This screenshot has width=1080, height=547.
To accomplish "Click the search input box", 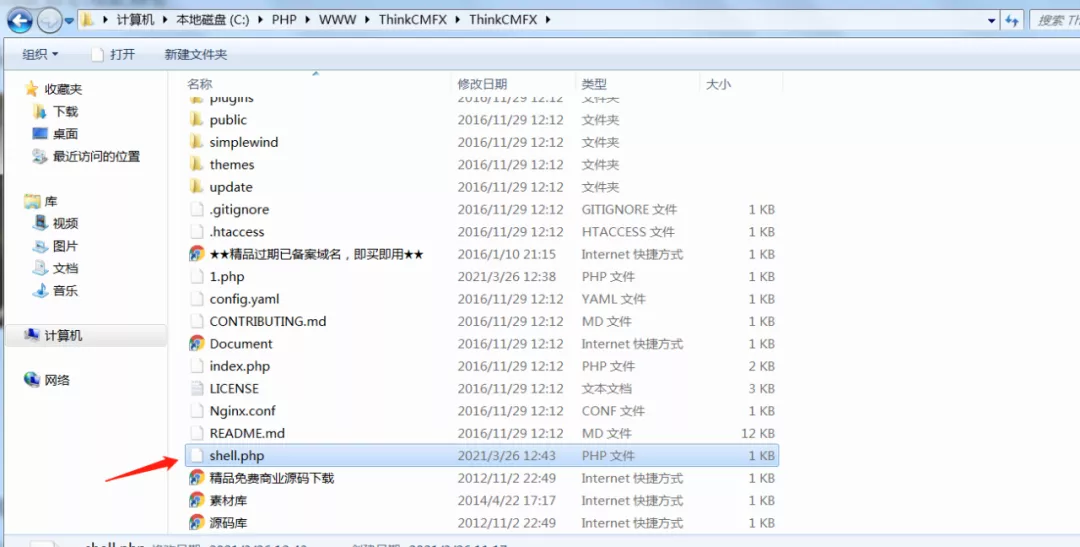I will pyautogui.click(x=1055, y=20).
